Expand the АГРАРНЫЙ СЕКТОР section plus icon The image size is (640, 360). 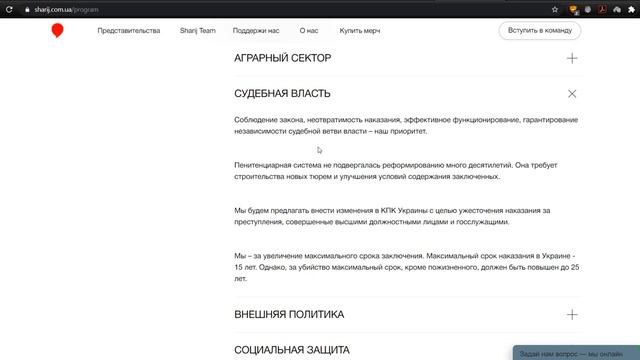[572, 58]
